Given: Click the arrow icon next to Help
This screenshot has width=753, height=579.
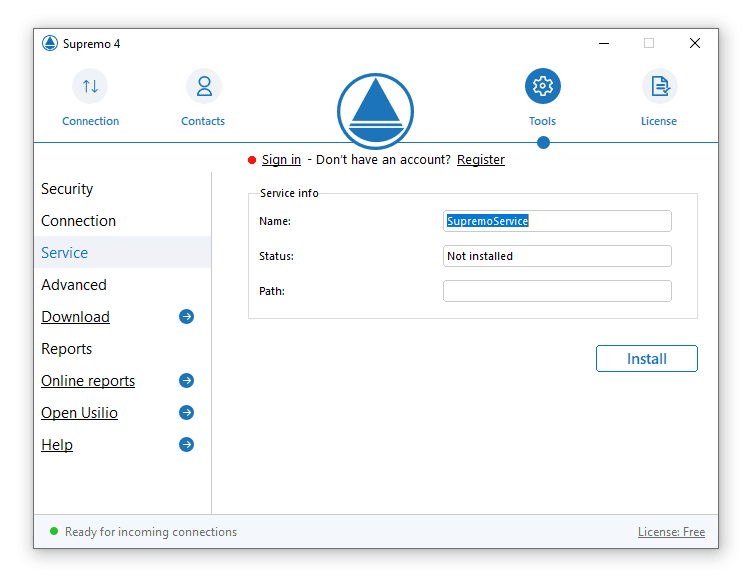Looking at the screenshot, I should (x=186, y=445).
